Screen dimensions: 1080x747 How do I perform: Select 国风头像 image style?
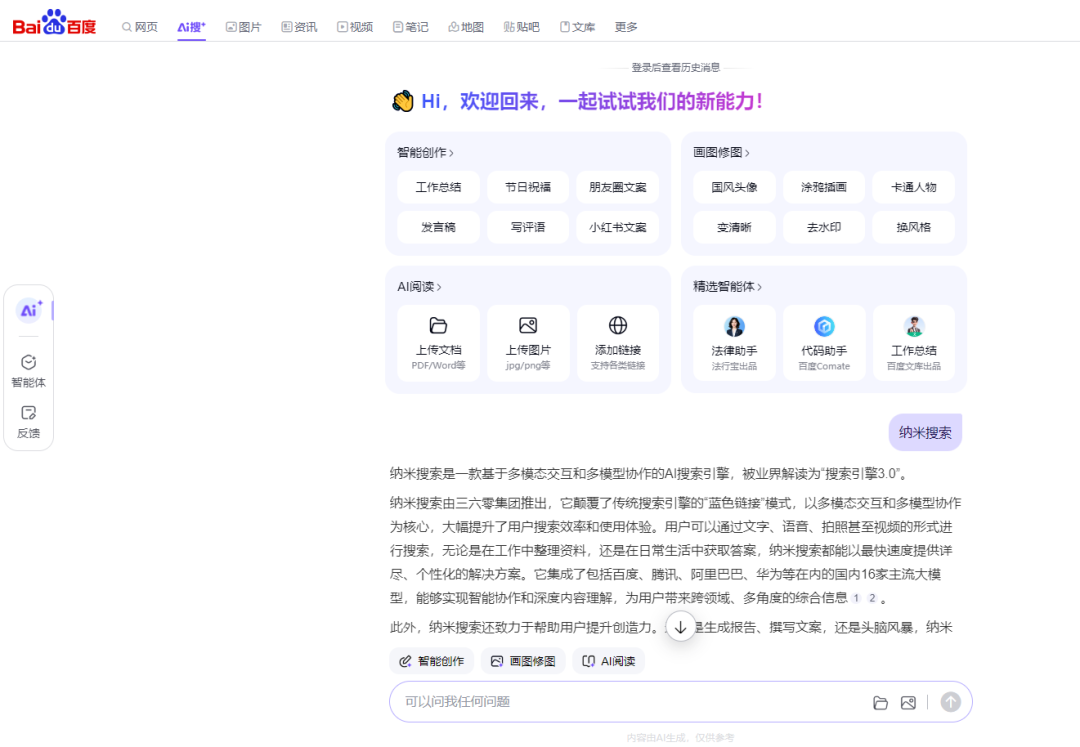734,187
